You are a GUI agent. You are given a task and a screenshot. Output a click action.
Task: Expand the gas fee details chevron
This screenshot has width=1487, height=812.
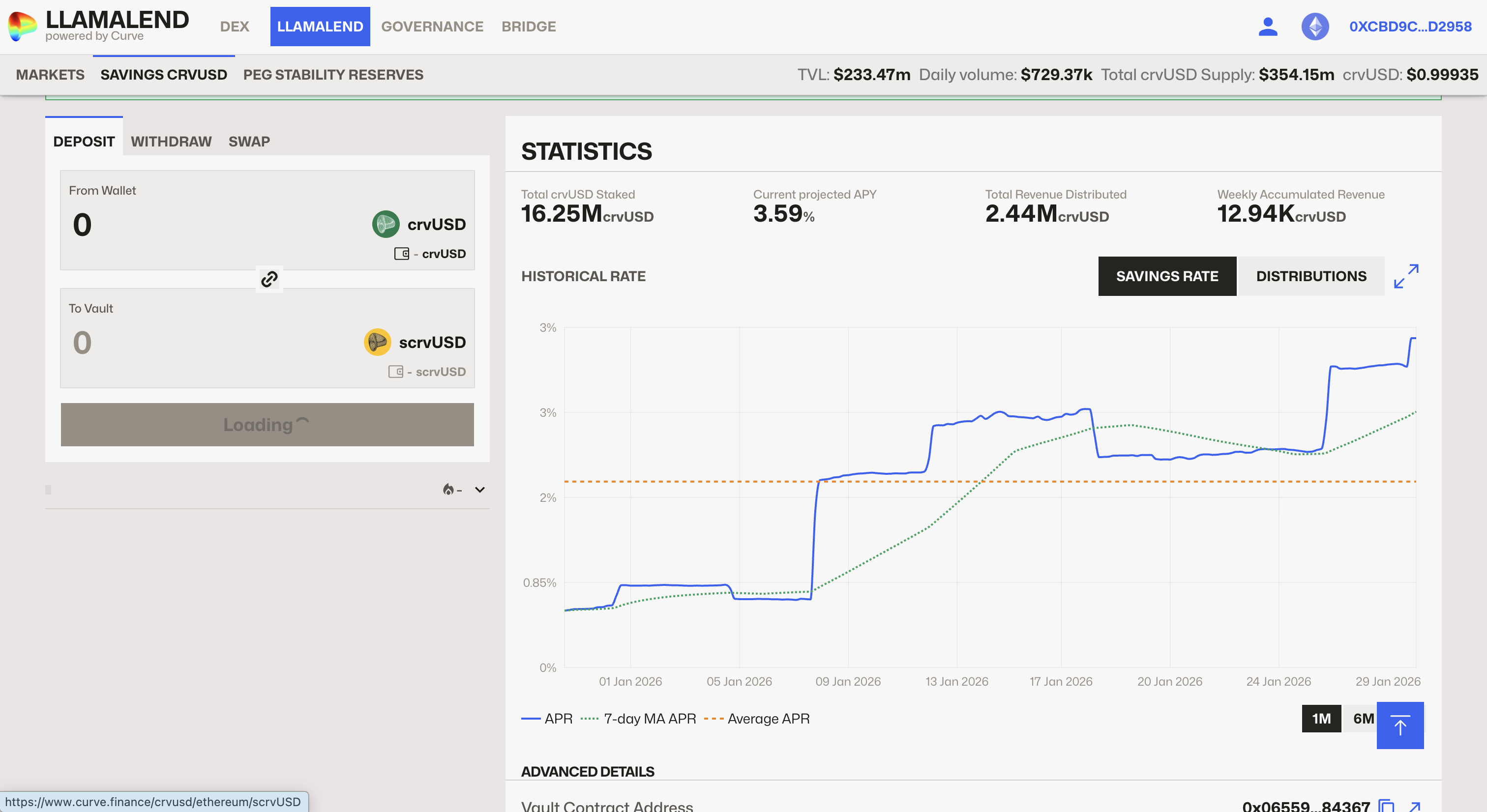click(480, 490)
